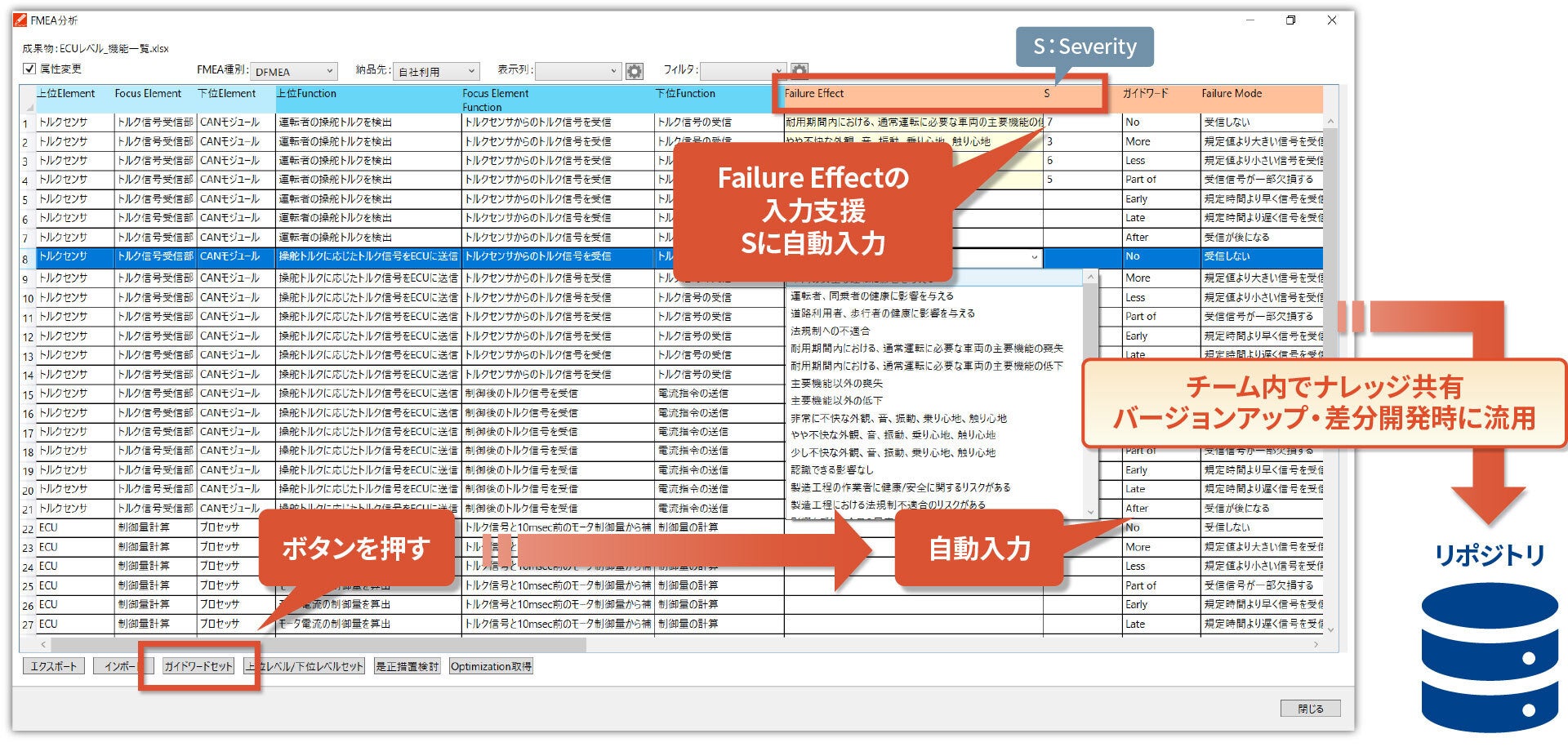Click the 閉じる button
This screenshot has width=1568, height=747.
[1311, 709]
